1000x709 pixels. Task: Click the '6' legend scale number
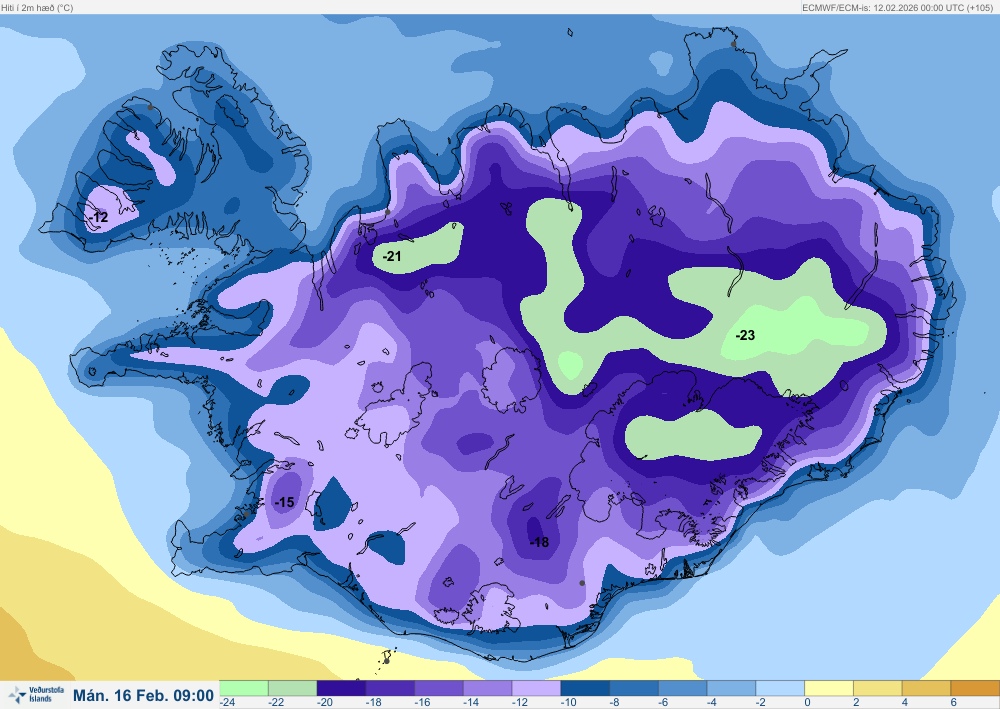tap(953, 702)
